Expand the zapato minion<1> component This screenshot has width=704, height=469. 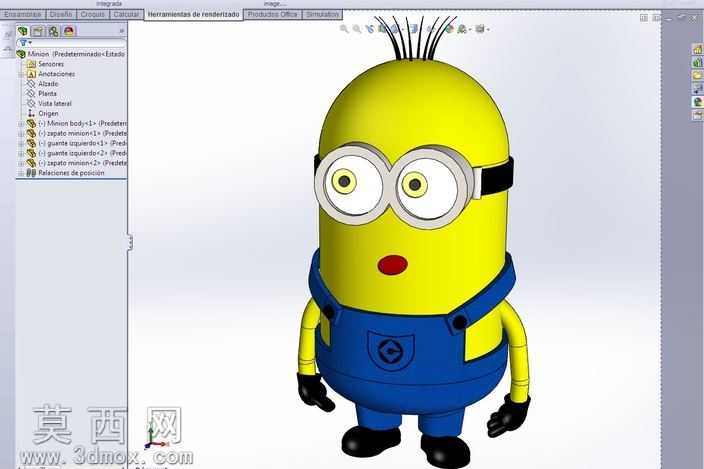21,133
